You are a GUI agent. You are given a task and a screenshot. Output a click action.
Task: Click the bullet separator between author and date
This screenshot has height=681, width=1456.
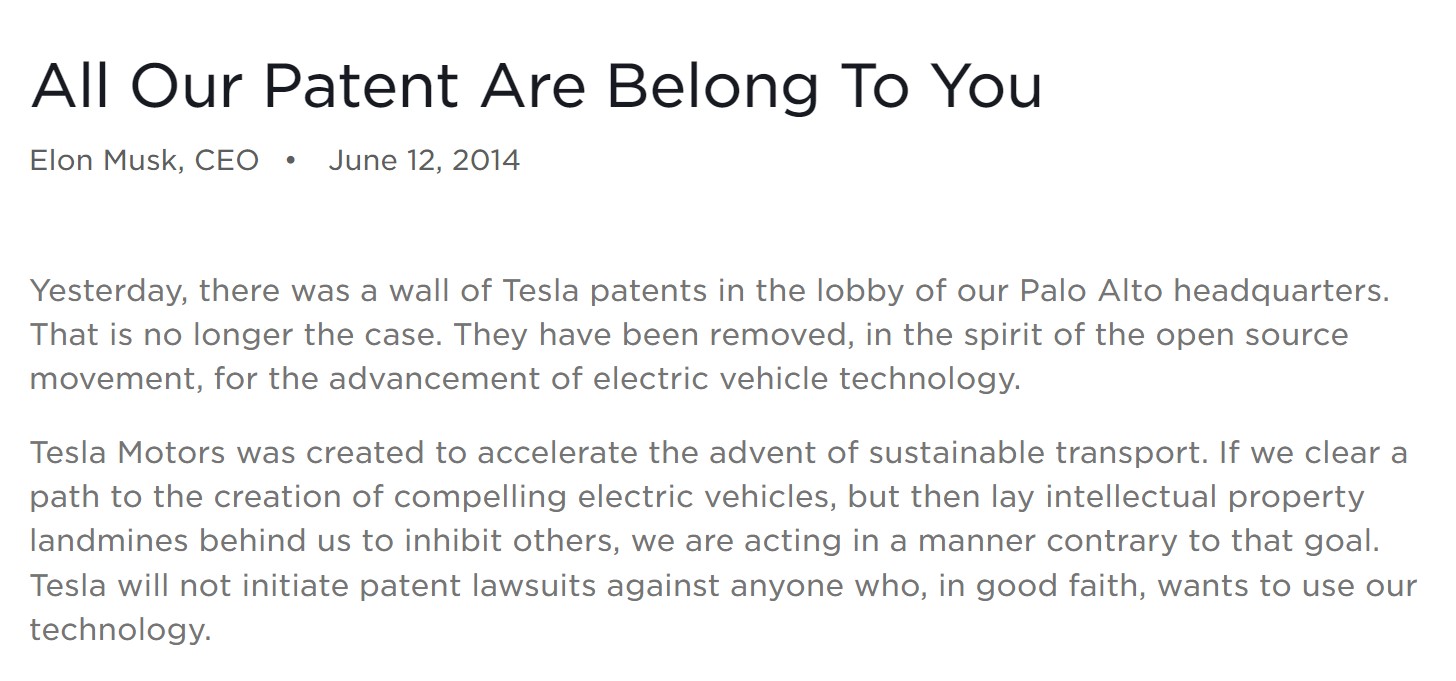(x=291, y=160)
